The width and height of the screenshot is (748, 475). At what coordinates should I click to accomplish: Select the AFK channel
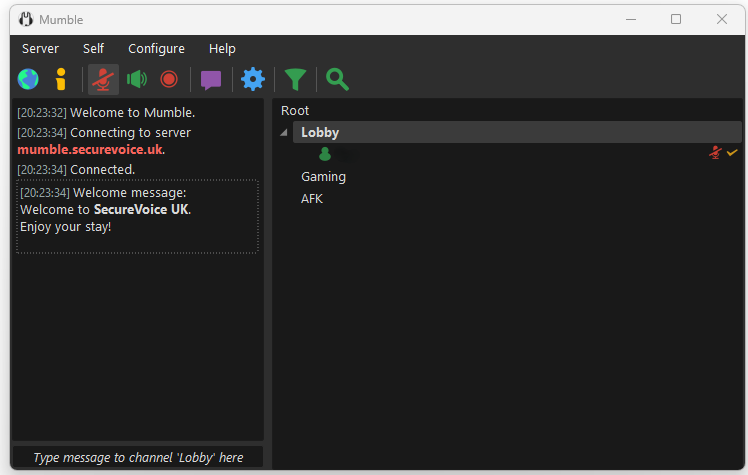click(312, 199)
